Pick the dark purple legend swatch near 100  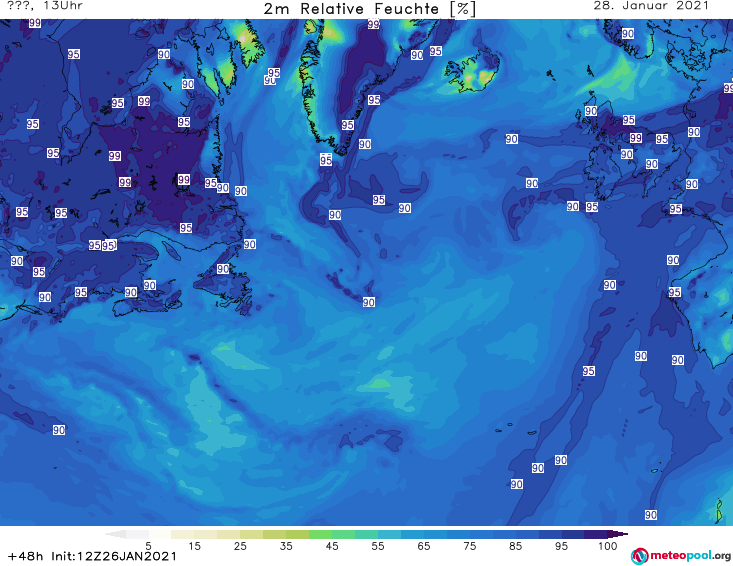pyautogui.click(x=596, y=534)
